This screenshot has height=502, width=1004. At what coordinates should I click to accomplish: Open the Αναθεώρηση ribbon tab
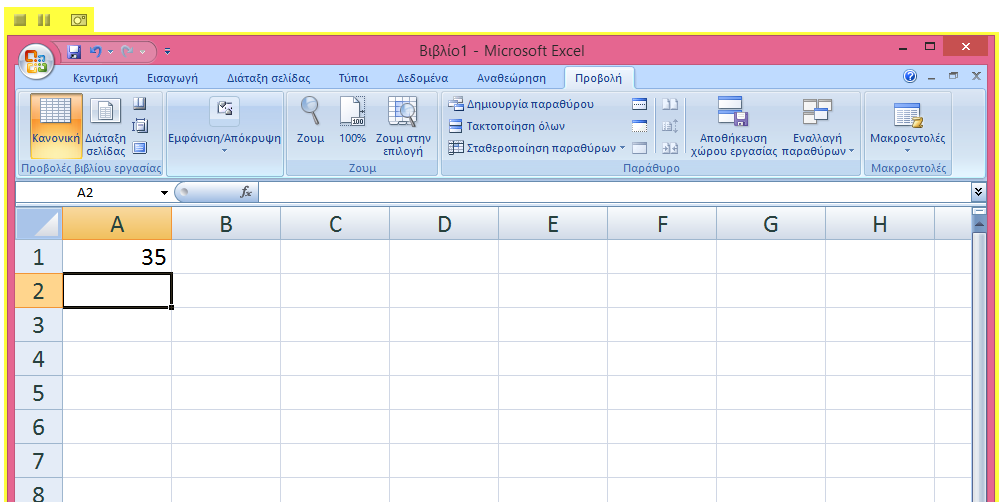[512, 79]
